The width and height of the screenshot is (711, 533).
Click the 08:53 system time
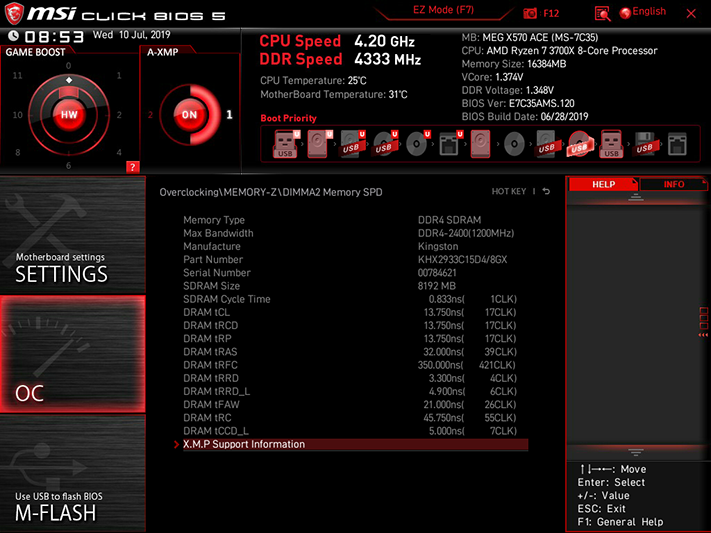54,36
